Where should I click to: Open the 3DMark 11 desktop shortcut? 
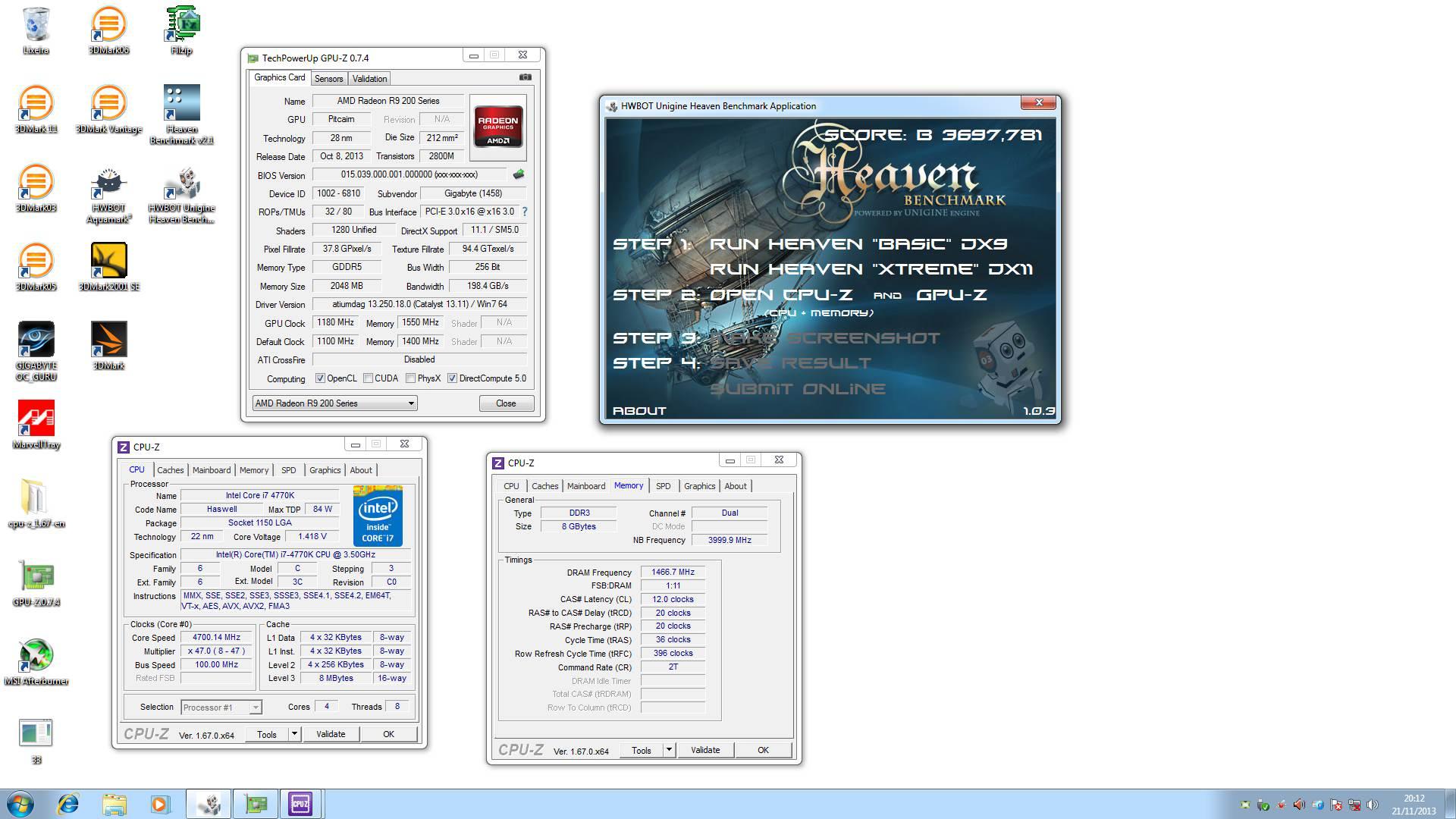[x=36, y=109]
